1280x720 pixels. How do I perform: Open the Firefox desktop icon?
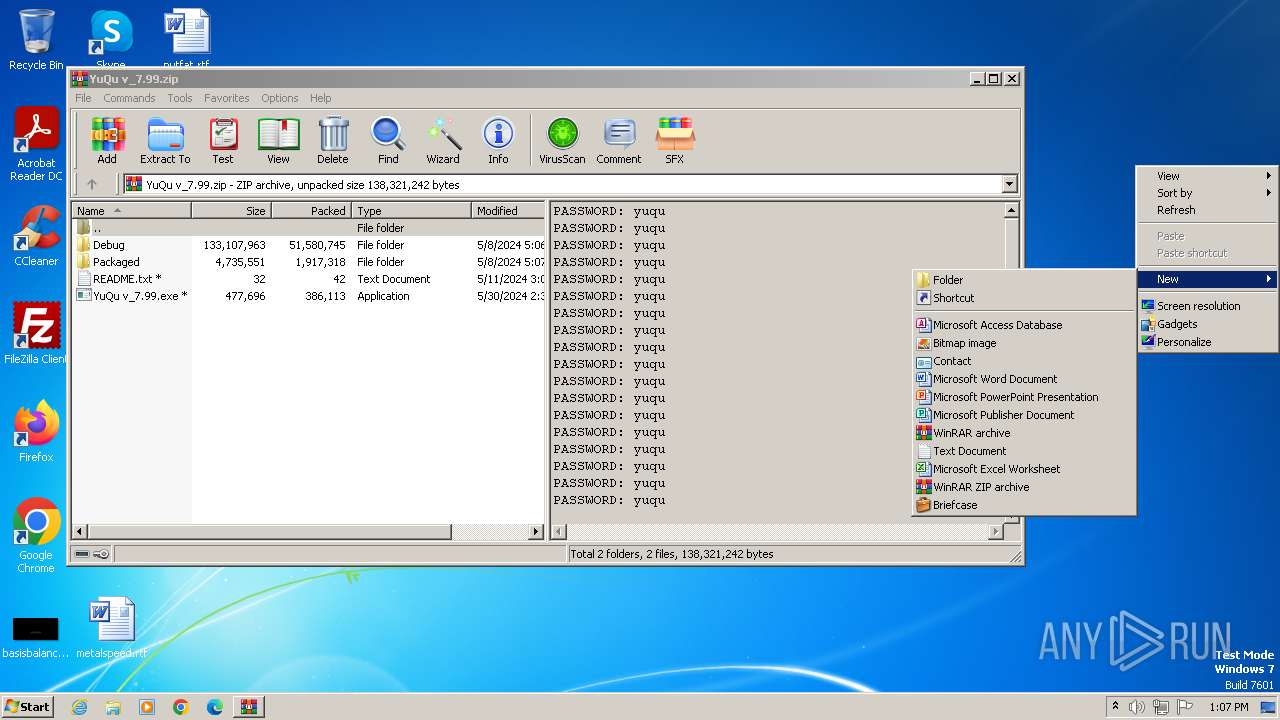[36, 432]
